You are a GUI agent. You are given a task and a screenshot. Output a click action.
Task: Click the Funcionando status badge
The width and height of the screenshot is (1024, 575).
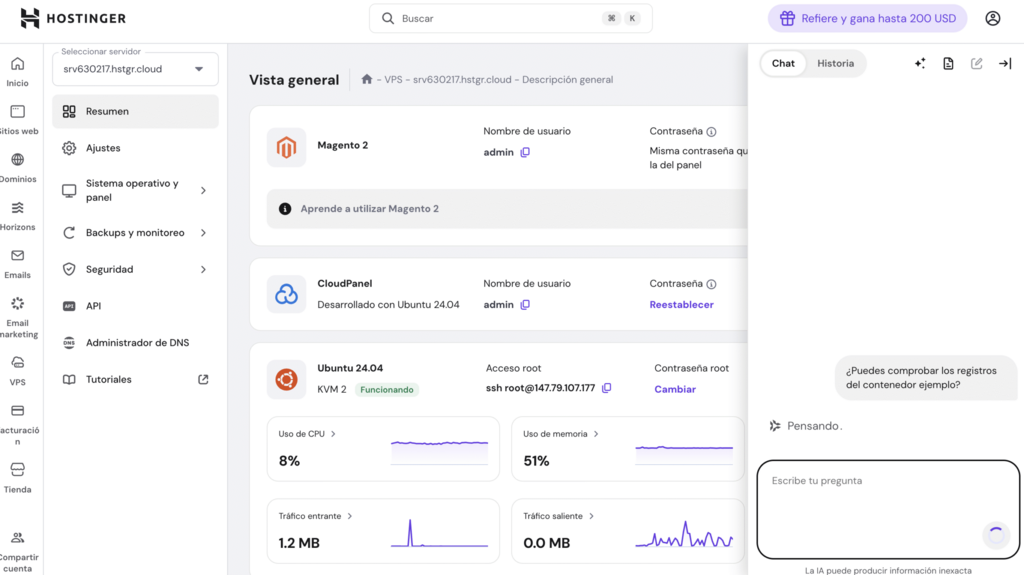pos(387,389)
